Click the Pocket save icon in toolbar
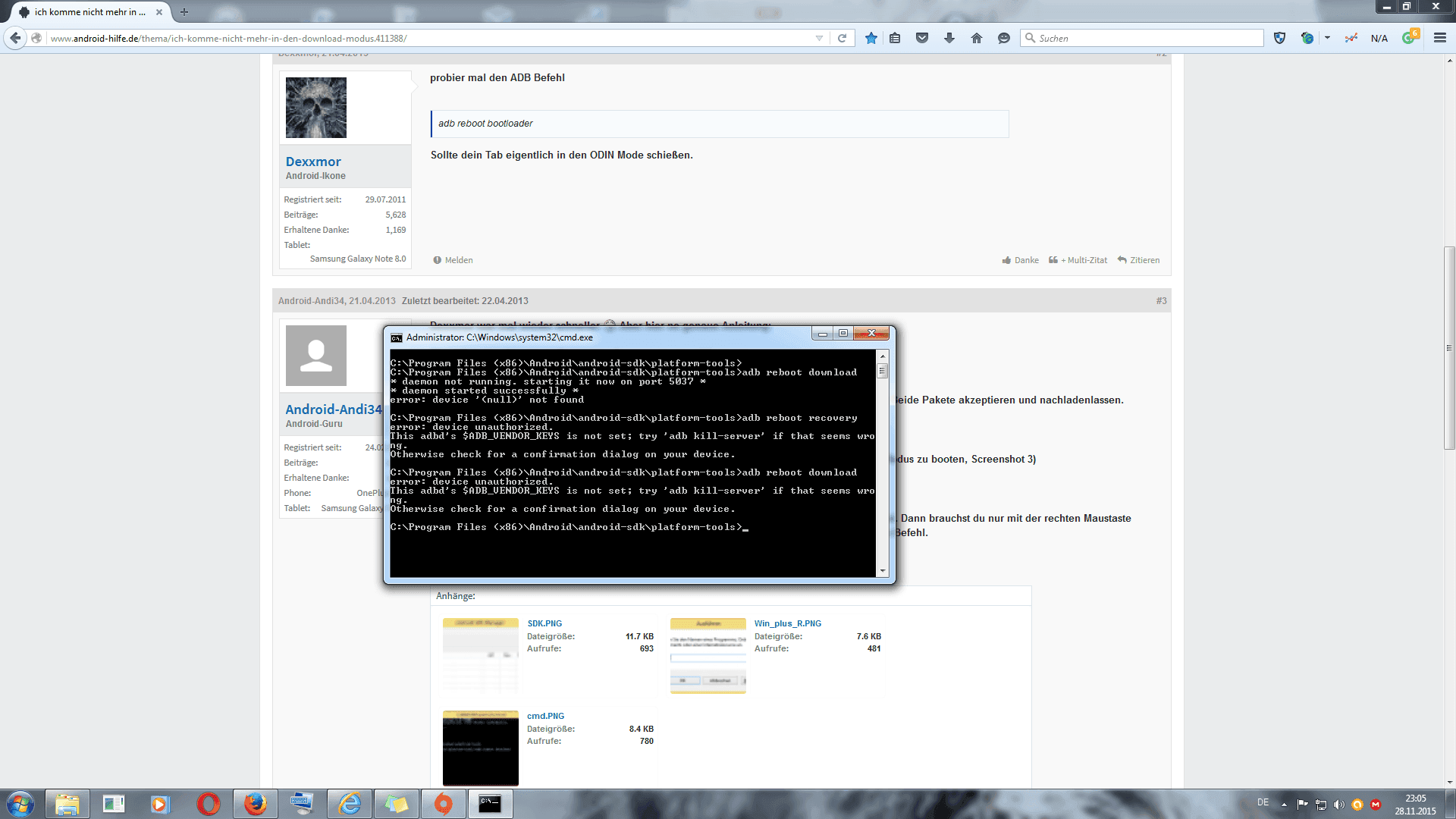The height and width of the screenshot is (819, 1456). coord(922,38)
